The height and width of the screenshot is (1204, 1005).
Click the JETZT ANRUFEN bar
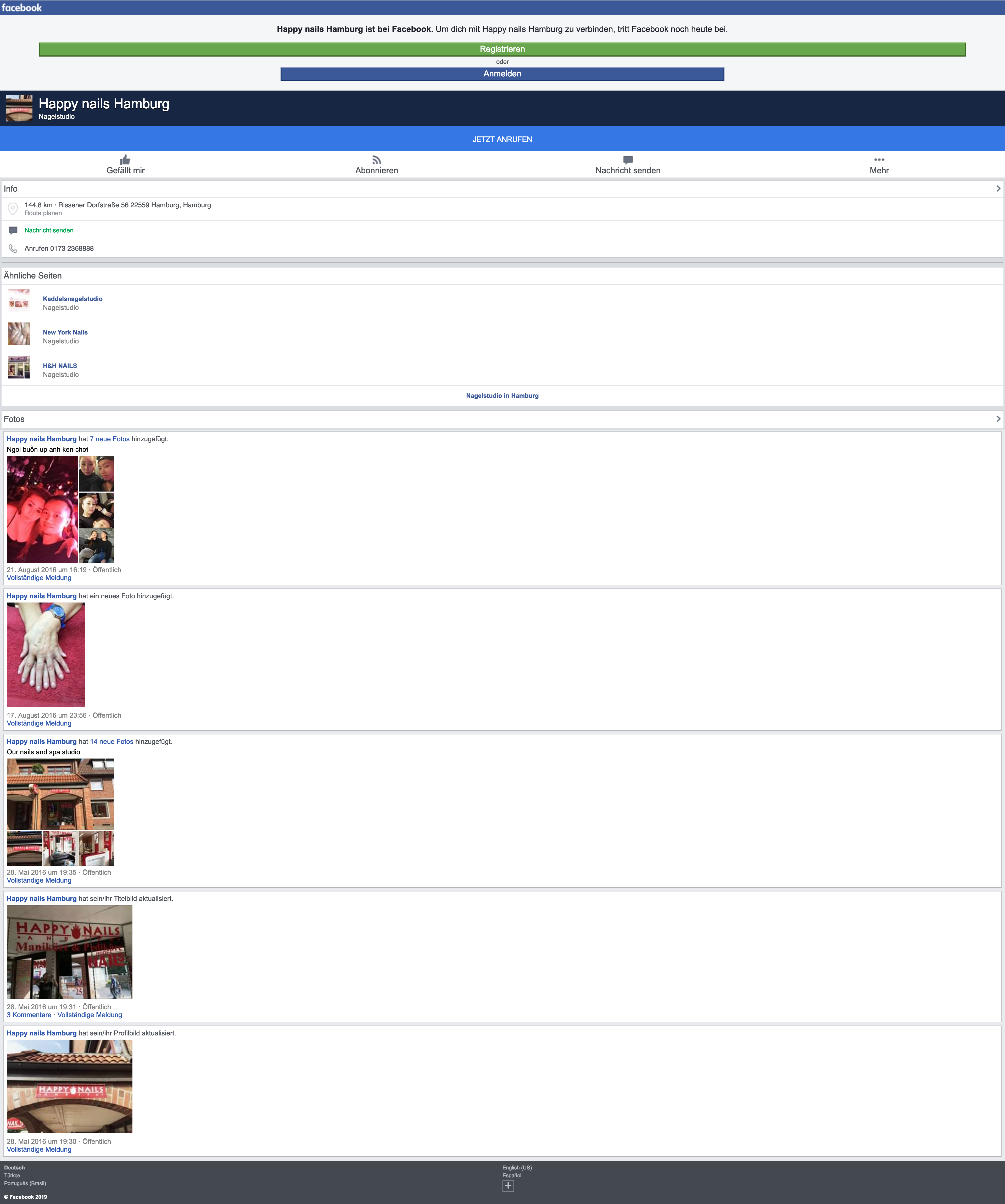click(502, 139)
